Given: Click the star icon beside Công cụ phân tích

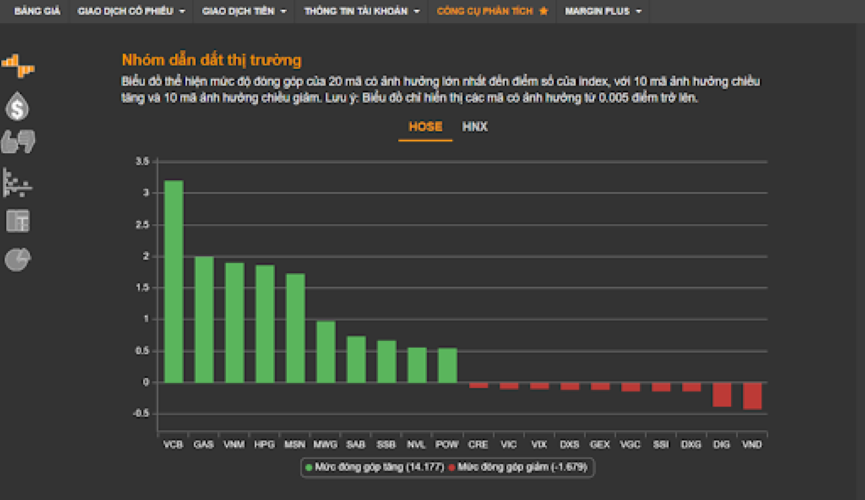Looking at the screenshot, I should pos(543,11).
